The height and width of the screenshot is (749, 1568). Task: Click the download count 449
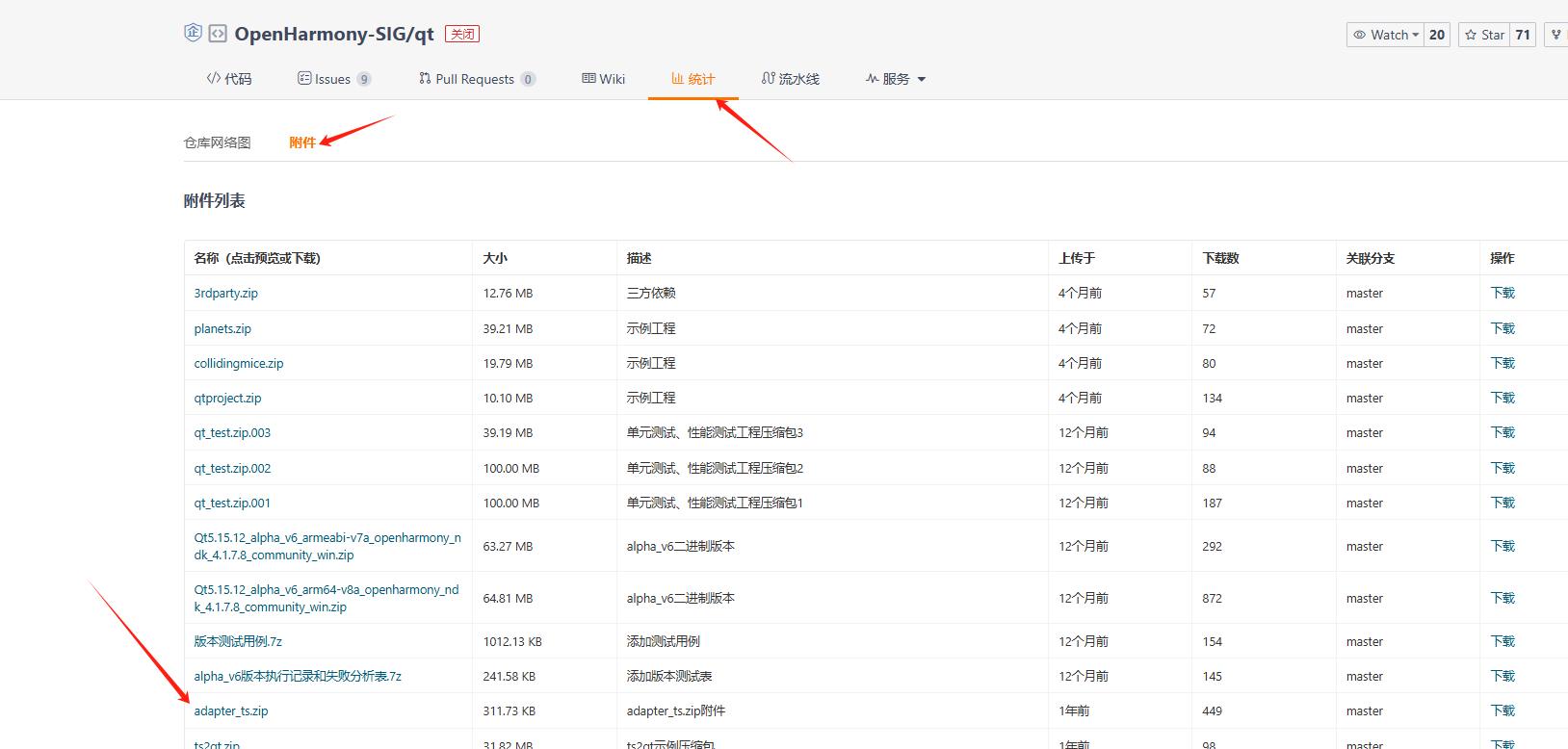click(1212, 710)
